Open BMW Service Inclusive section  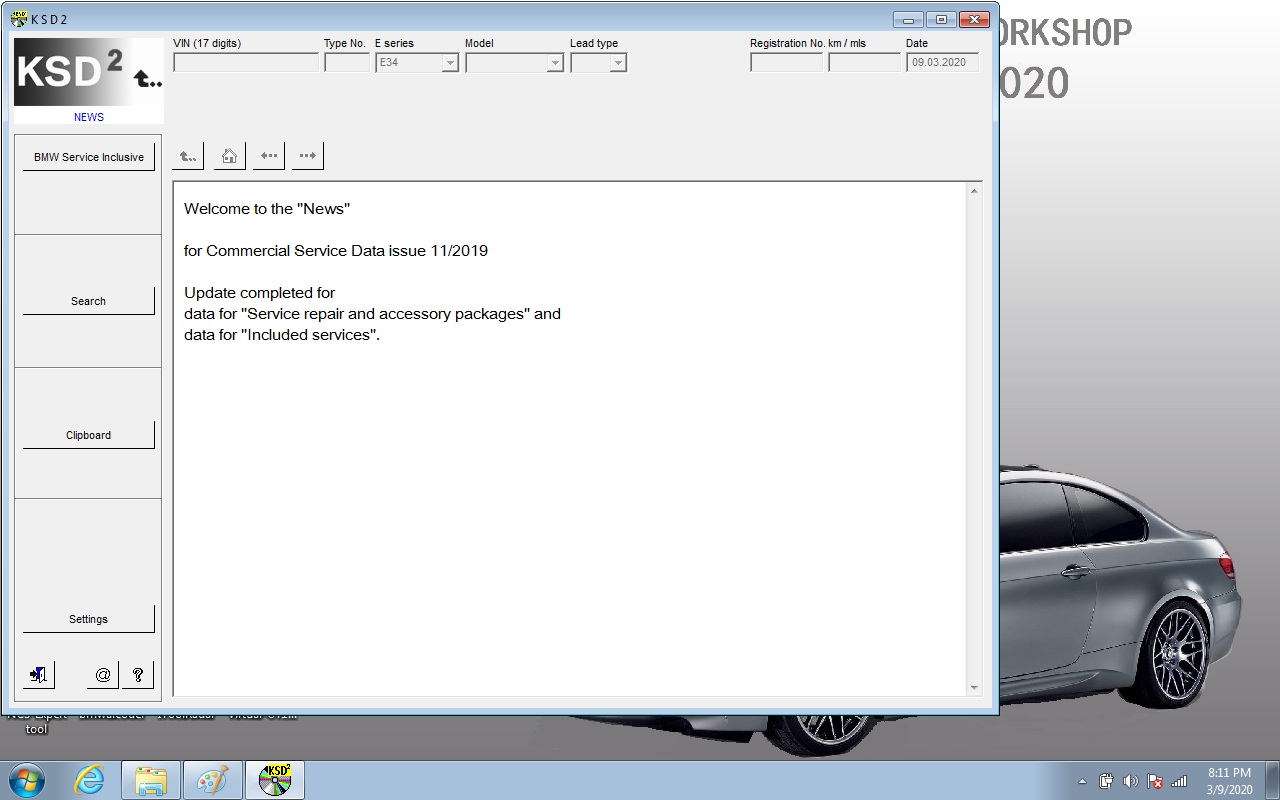89,157
